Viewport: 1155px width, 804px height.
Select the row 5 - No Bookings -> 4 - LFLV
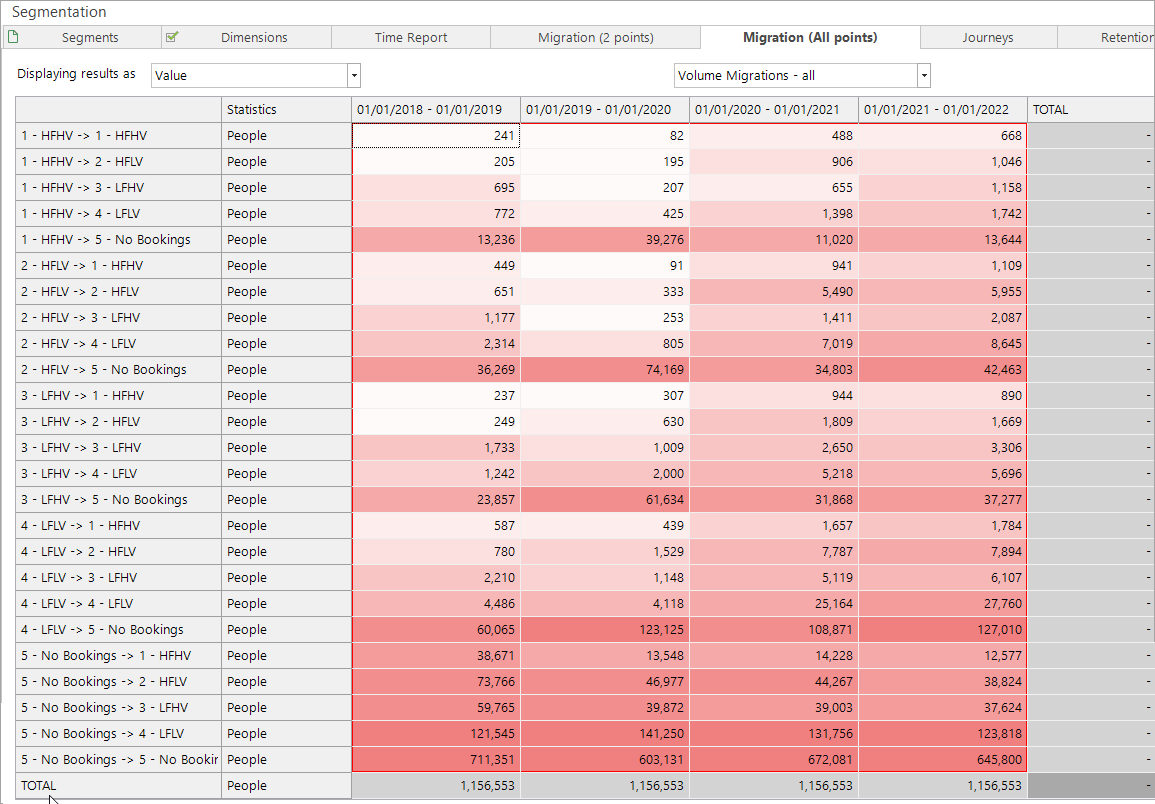[119, 733]
